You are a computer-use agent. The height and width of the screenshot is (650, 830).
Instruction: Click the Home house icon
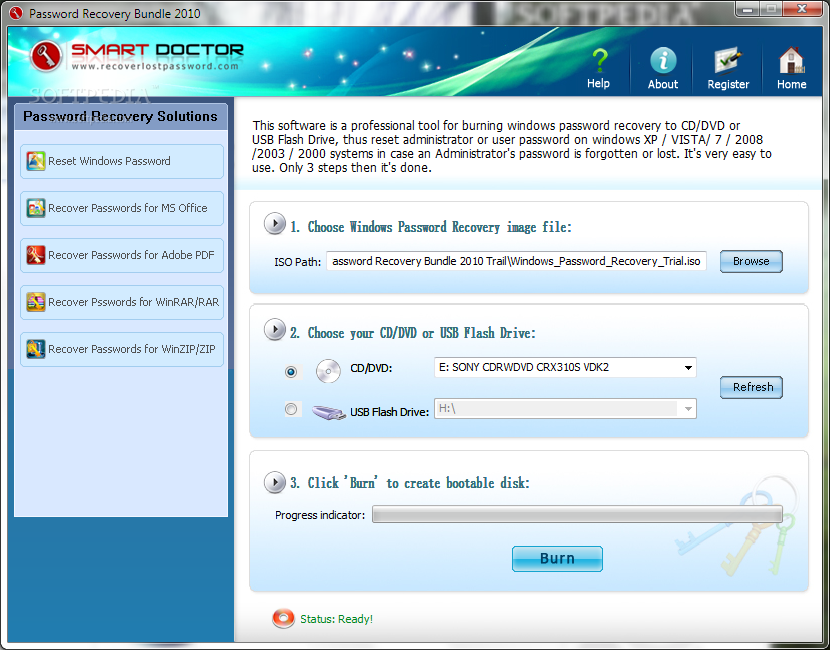[x=792, y=60]
